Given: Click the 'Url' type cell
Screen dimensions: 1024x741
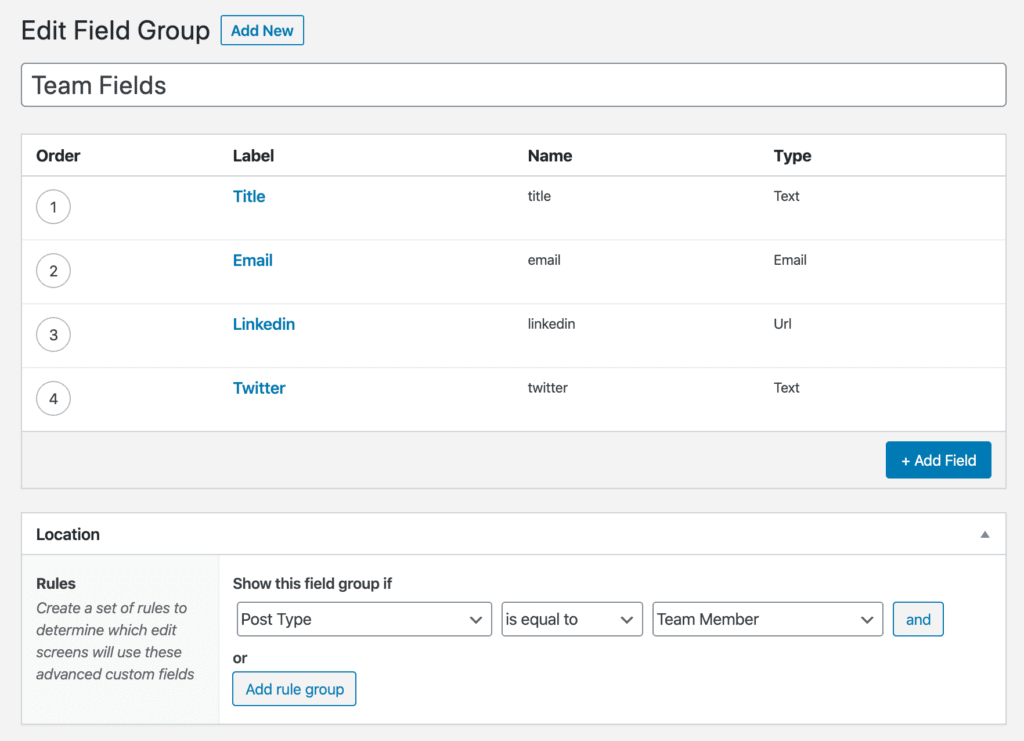Looking at the screenshot, I should tap(782, 324).
